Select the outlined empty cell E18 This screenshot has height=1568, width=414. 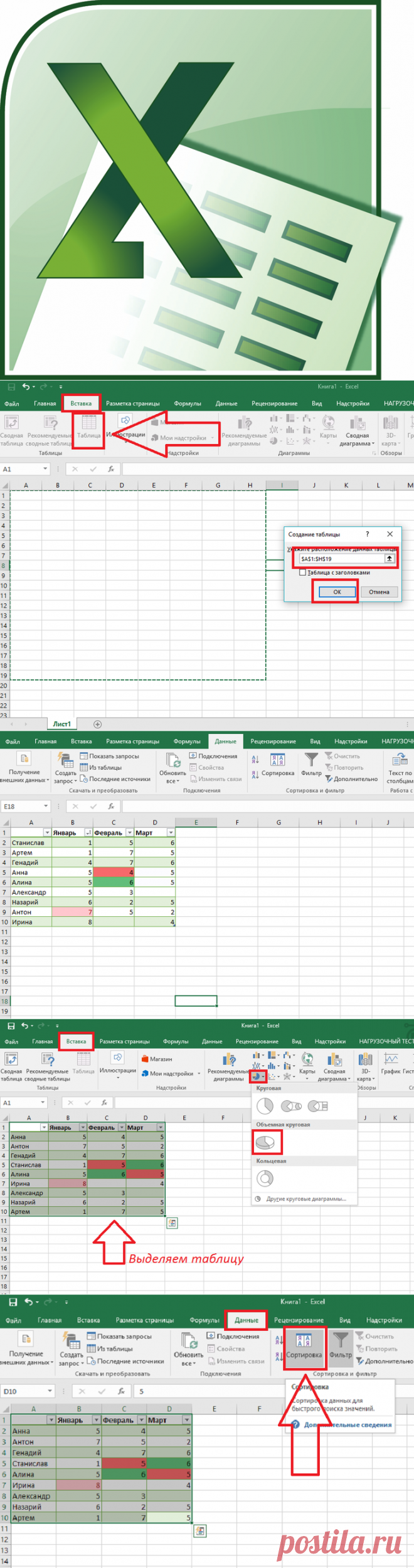click(196, 1001)
